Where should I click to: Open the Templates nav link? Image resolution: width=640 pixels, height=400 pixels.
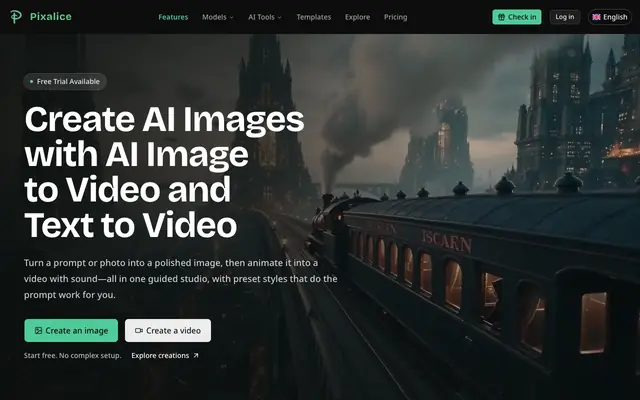pos(313,17)
